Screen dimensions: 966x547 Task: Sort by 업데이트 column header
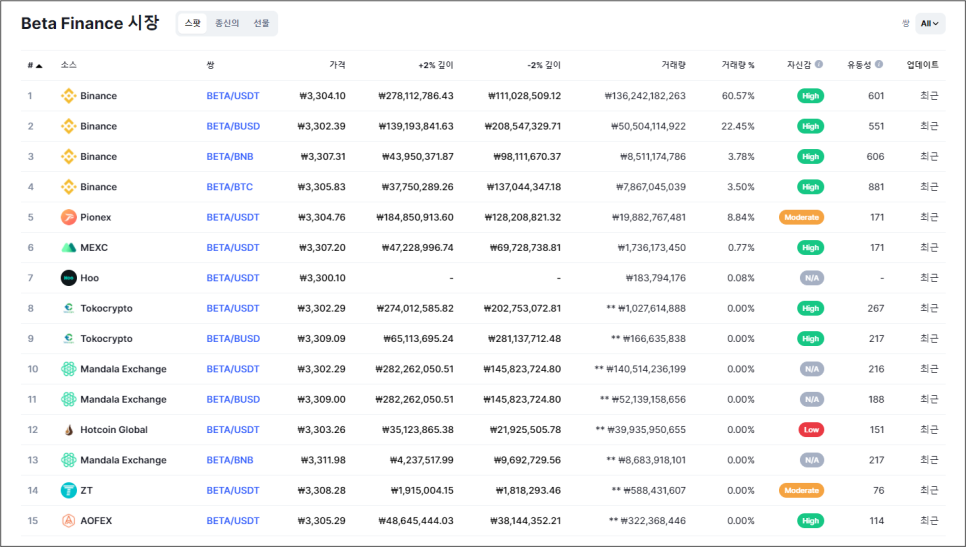coord(922,65)
